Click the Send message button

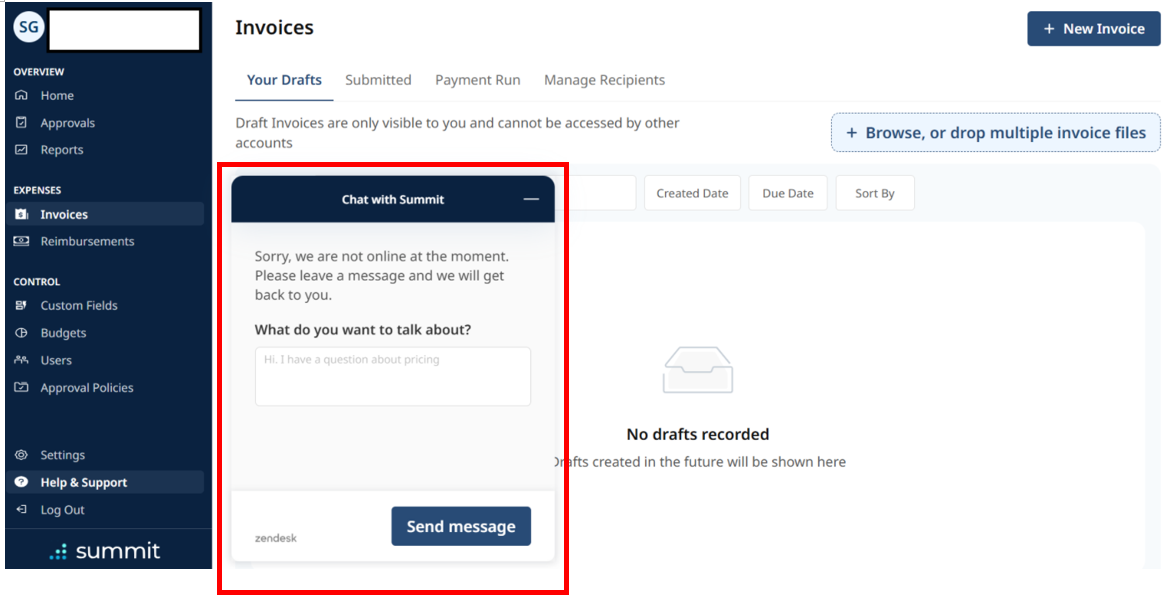pos(461,527)
